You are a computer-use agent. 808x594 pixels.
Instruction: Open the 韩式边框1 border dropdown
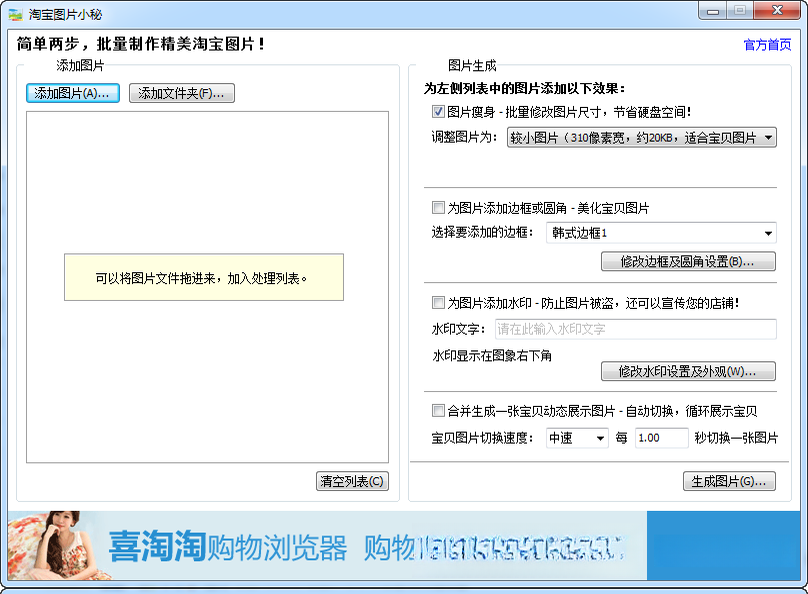[x=661, y=233]
